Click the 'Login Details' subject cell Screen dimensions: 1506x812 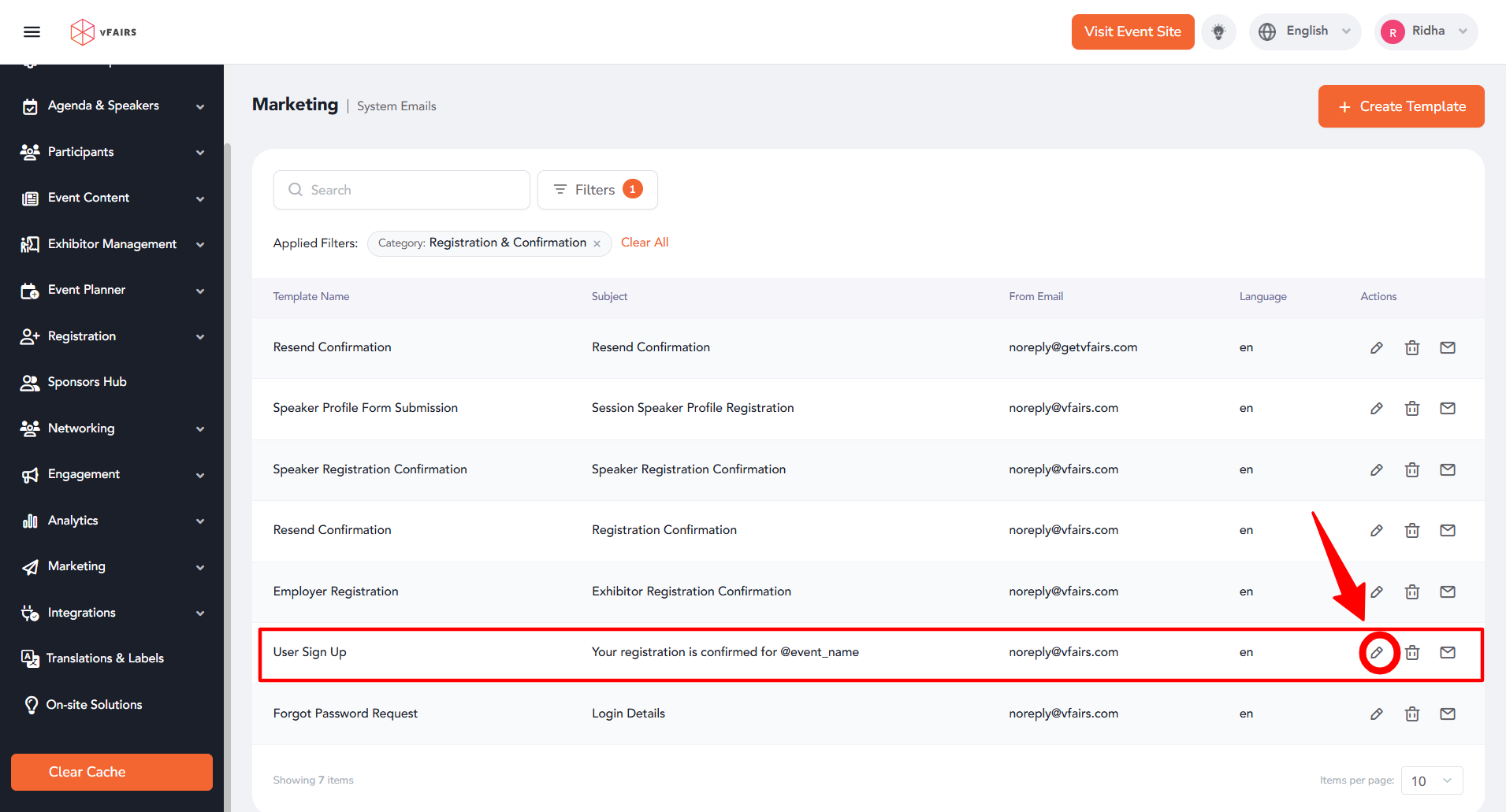click(x=628, y=714)
